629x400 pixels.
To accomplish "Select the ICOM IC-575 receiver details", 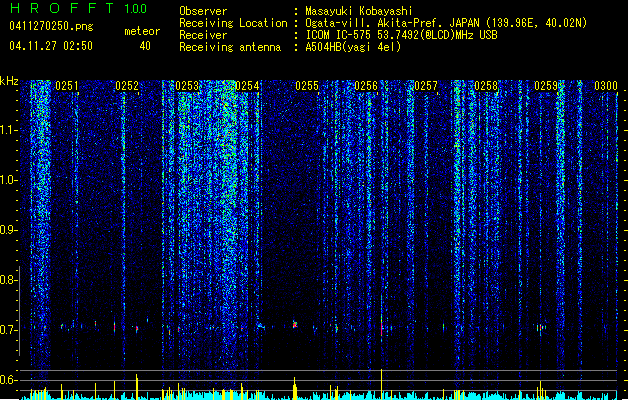I will [x=402, y=35].
